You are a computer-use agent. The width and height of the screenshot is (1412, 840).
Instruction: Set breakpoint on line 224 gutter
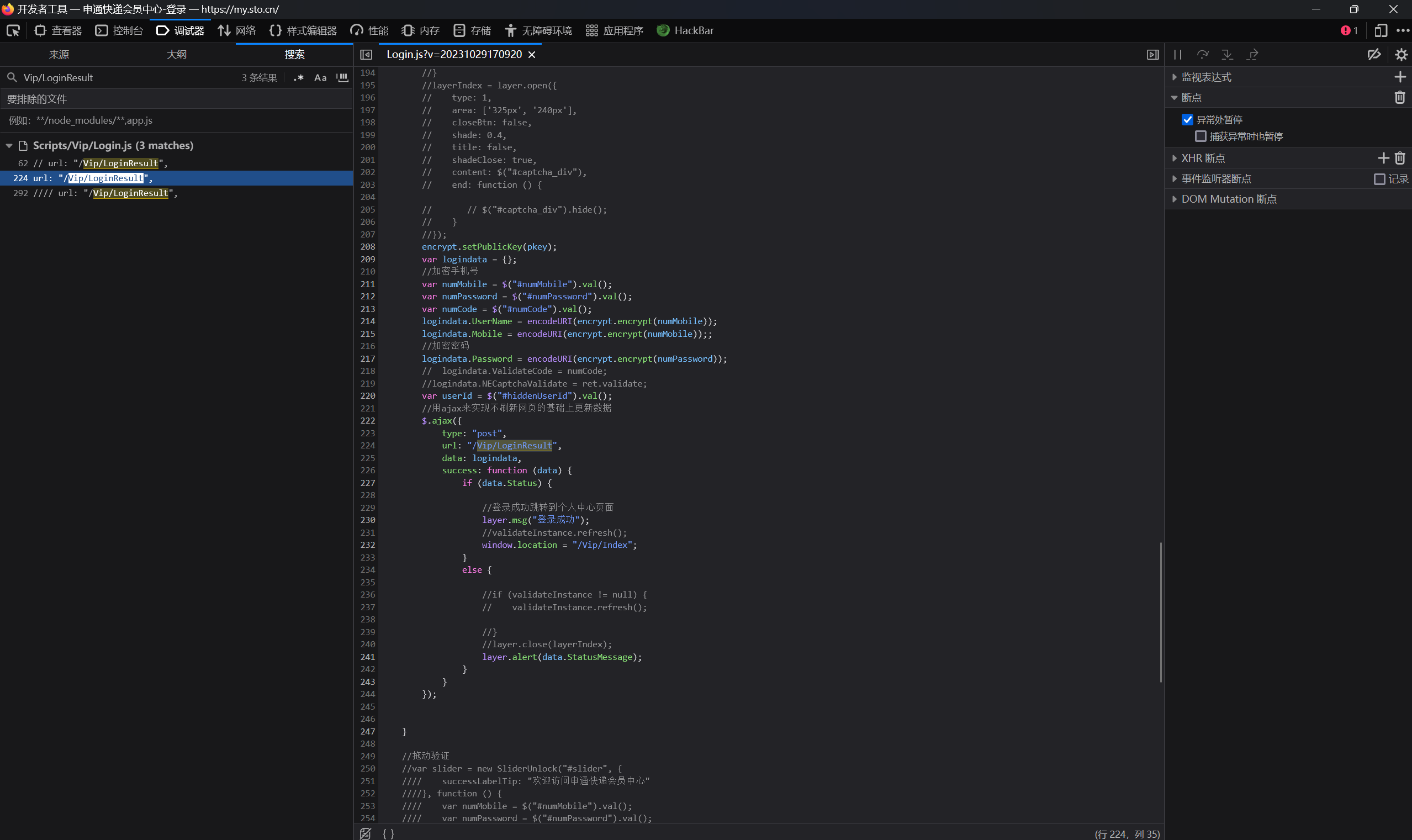coord(368,446)
